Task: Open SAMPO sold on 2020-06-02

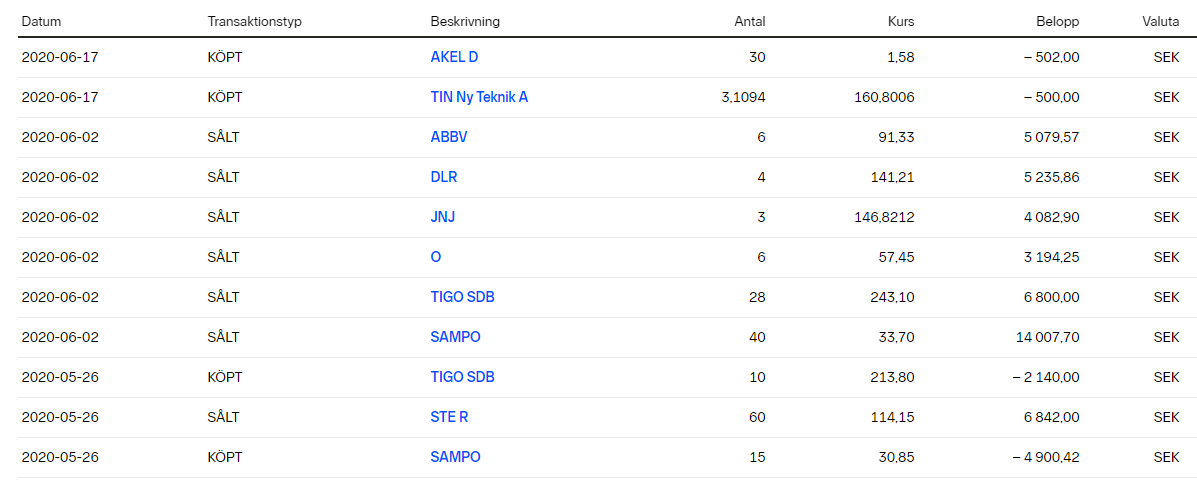Action: click(x=456, y=337)
